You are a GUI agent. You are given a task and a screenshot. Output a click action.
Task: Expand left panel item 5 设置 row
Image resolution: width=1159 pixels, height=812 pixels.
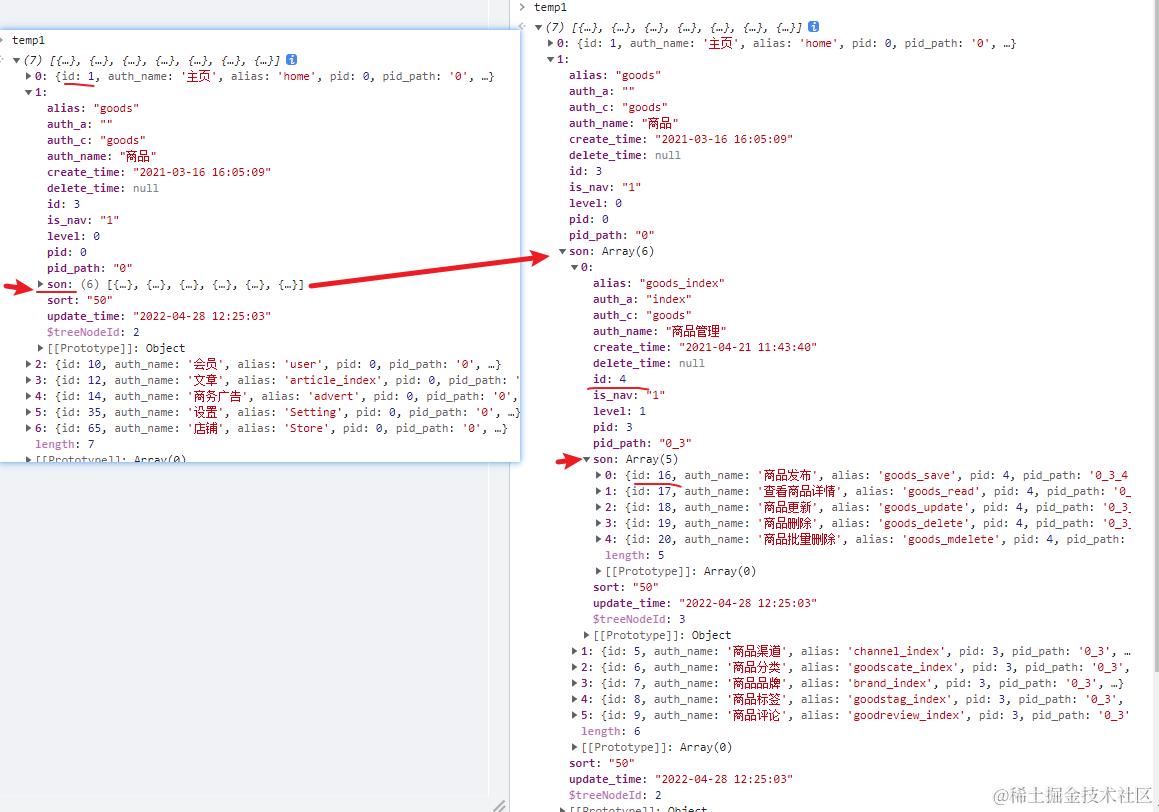29,412
